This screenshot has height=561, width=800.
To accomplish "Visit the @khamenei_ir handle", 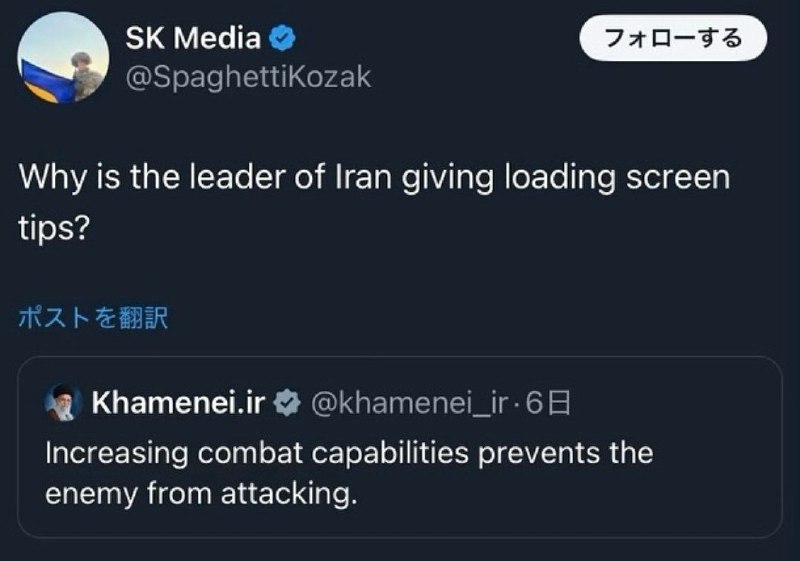I will pyautogui.click(x=410, y=403).
